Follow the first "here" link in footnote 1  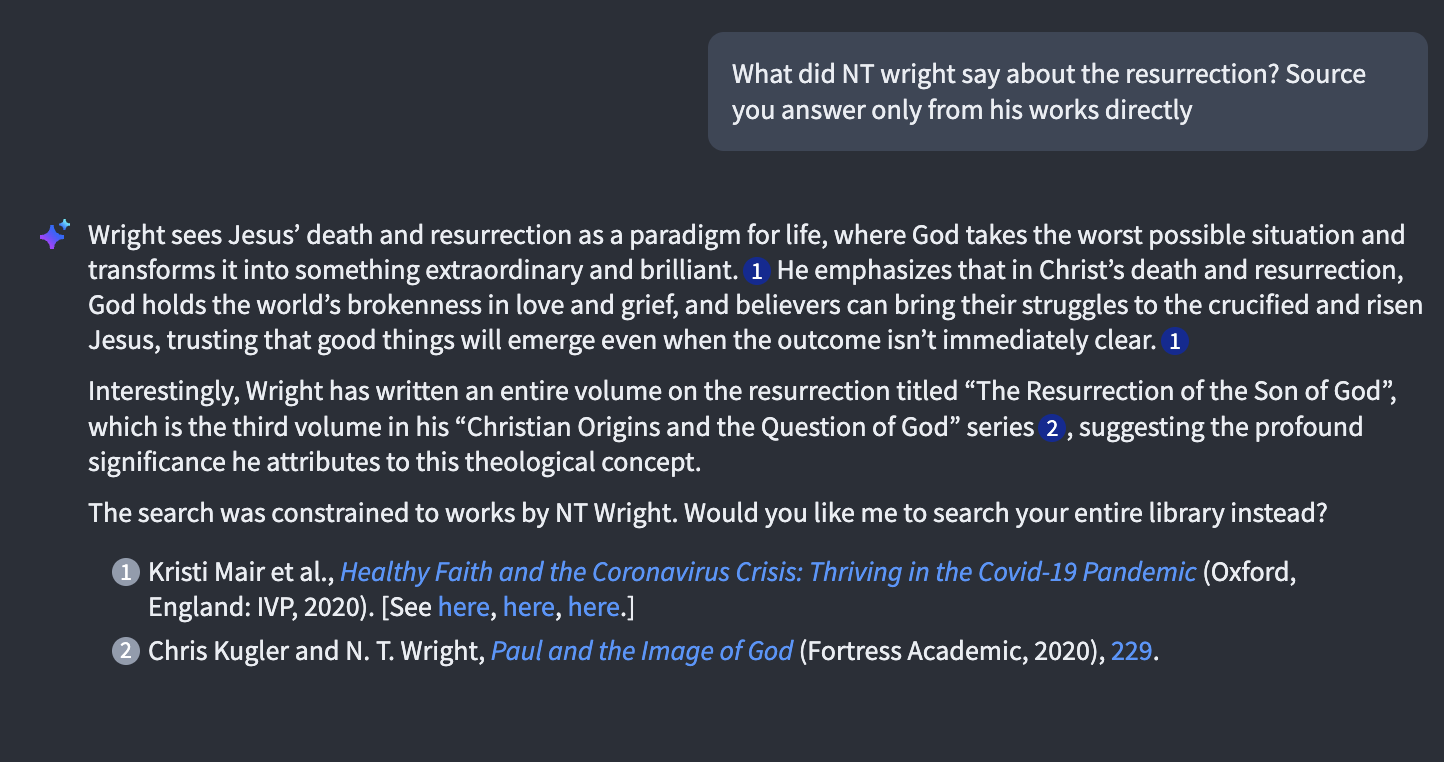point(464,607)
